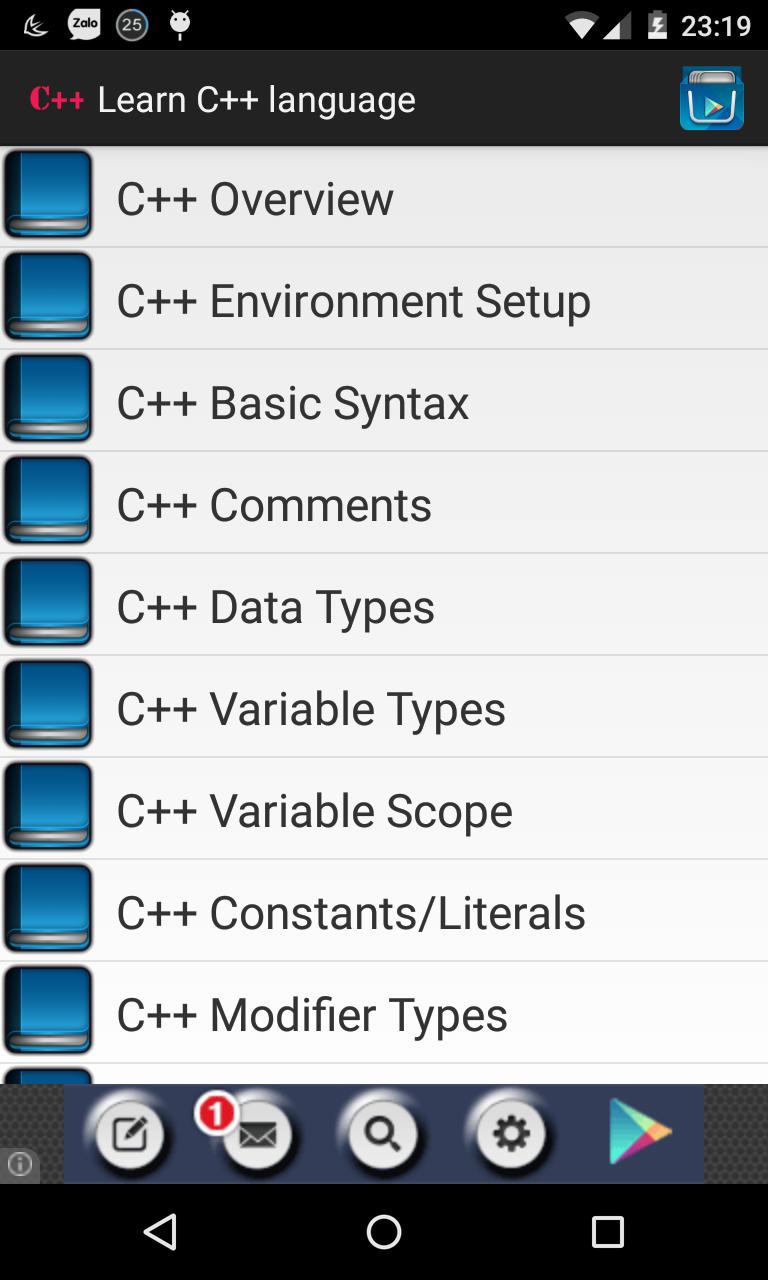Image resolution: width=768 pixels, height=1280 pixels.
Task: Tap the book icon beside C++ Modifier Types
Action: pos(47,1010)
